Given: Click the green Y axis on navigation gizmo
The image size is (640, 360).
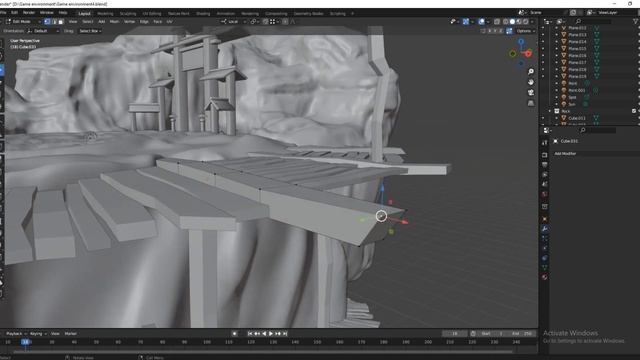Looking at the screenshot, I should pyautogui.click(x=513, y=53).
